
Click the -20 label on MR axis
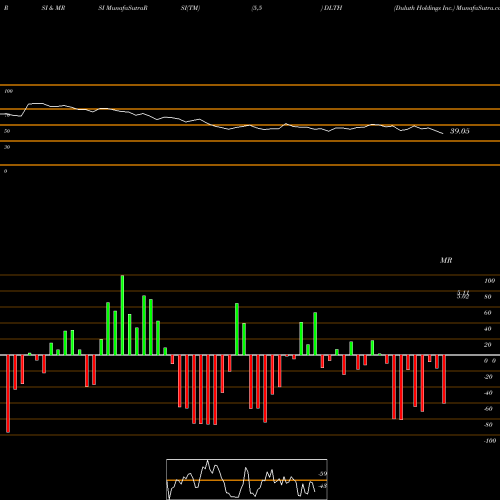coord(488,377)
